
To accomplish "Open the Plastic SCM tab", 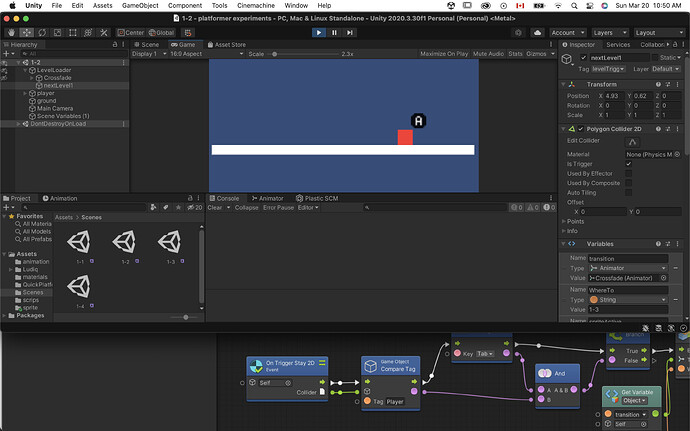I will pyautogui.click(x=317, y=198).
